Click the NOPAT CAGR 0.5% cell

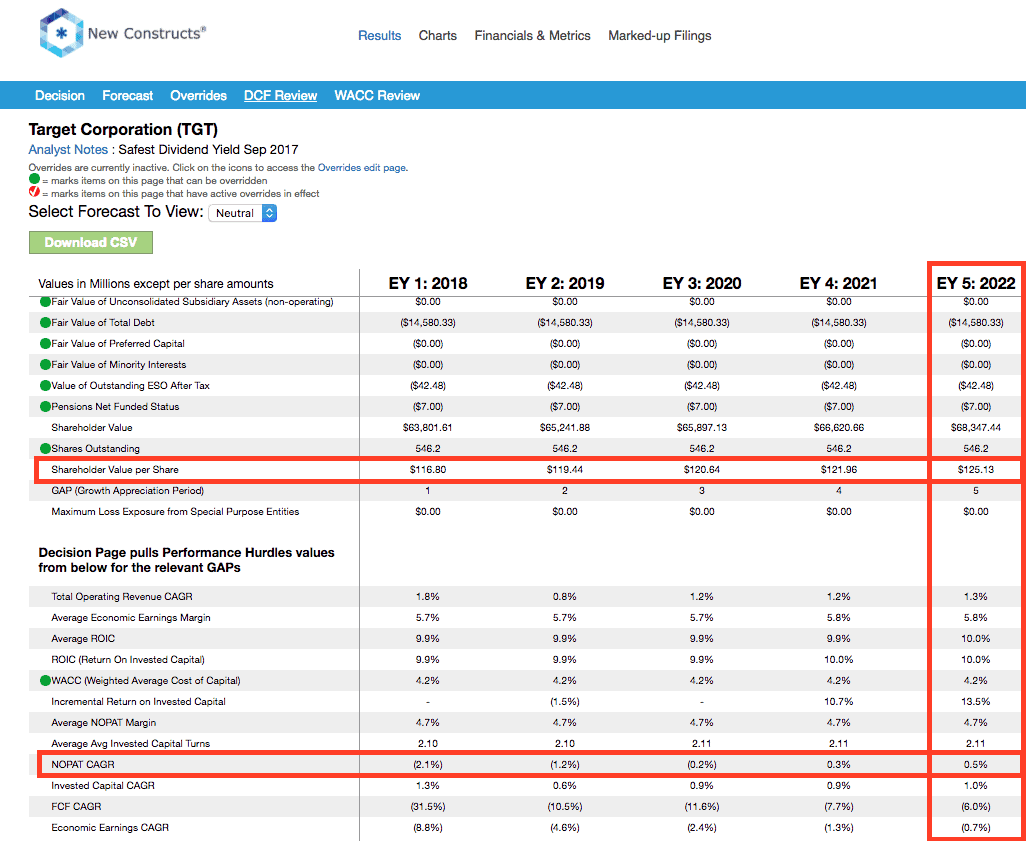976,764
